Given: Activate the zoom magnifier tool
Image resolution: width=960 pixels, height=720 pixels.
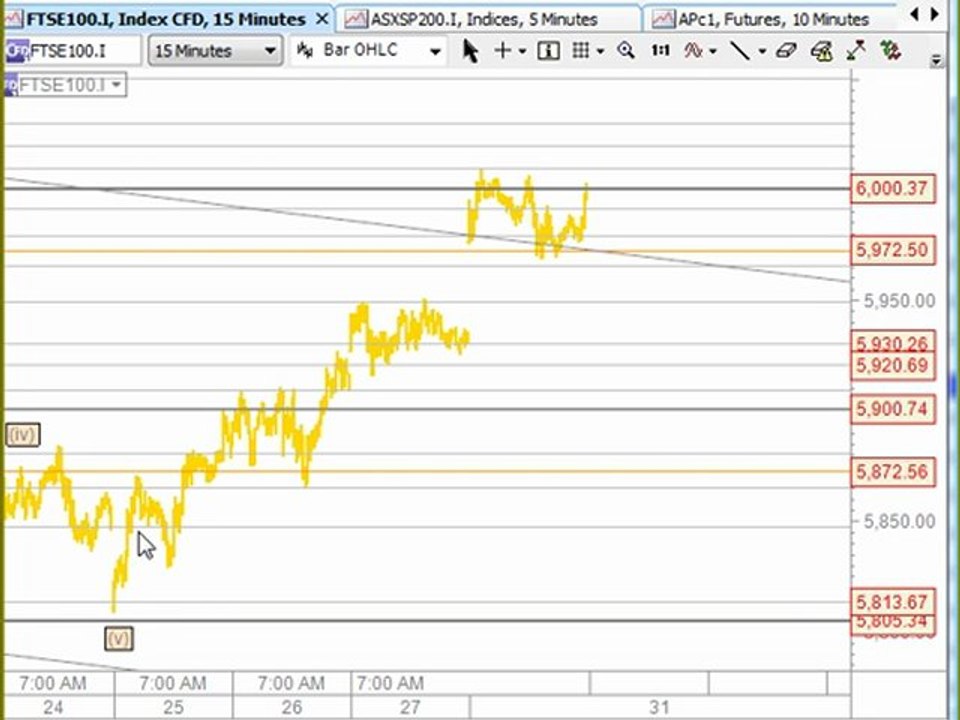Looking at the screenshot, I should click(x=626, y=51).
